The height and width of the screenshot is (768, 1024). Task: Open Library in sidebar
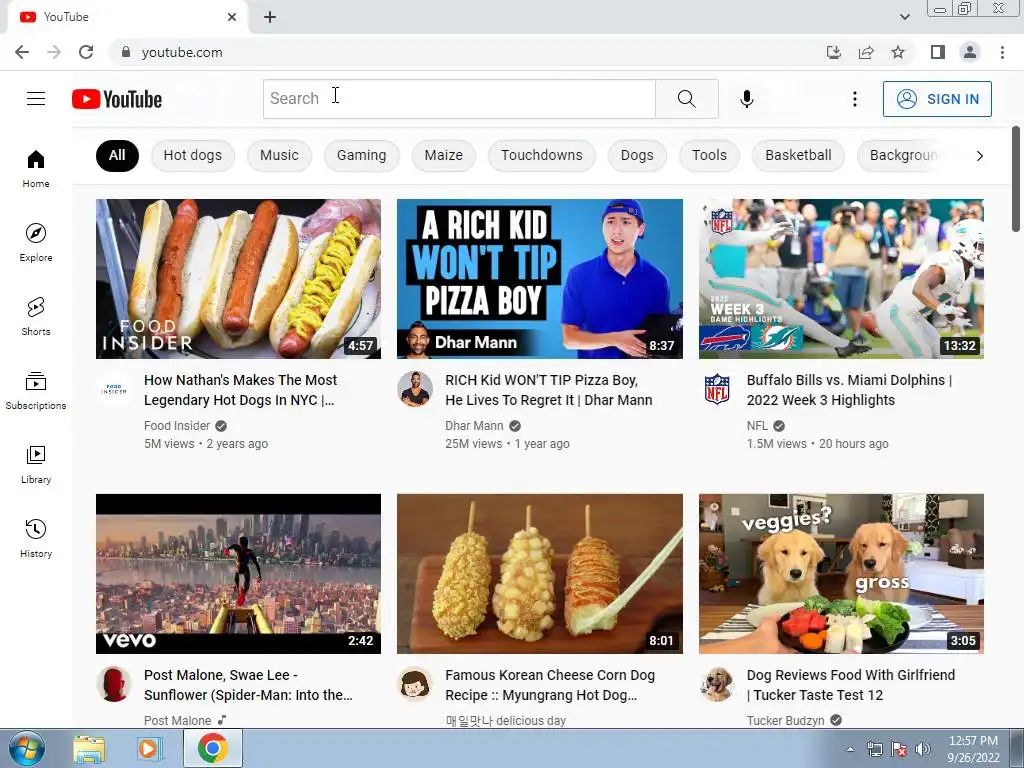36,464
